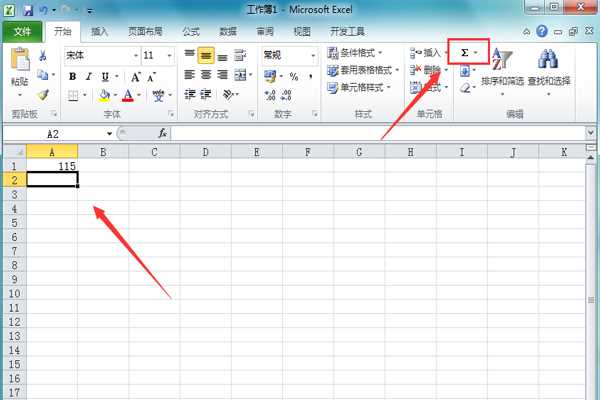Click 条件格式 (Conditional Formatting) button

point(361,53)
